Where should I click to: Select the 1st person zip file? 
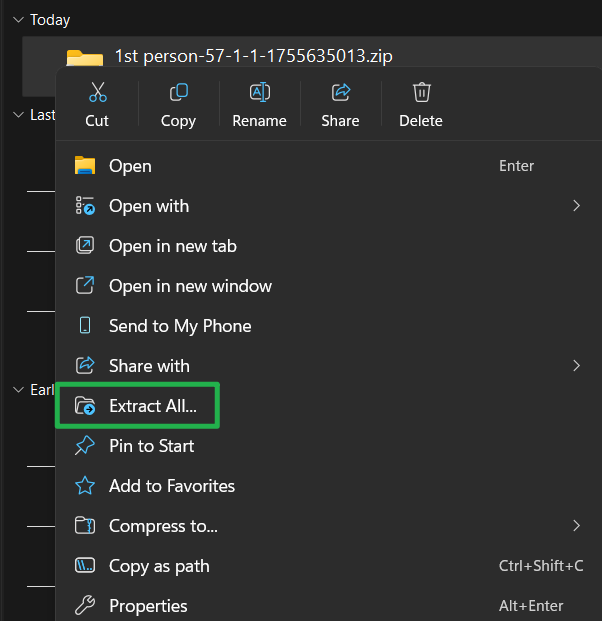(x=253, y=56)
